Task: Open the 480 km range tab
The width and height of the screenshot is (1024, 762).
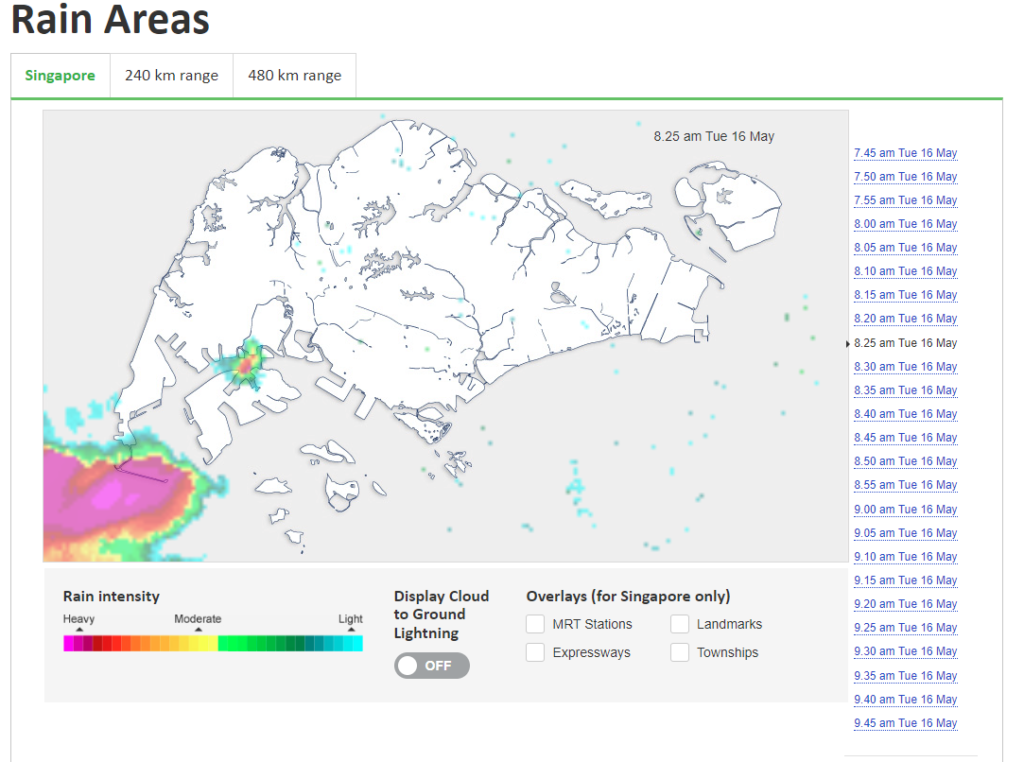Action: click(x=294, y=75)
